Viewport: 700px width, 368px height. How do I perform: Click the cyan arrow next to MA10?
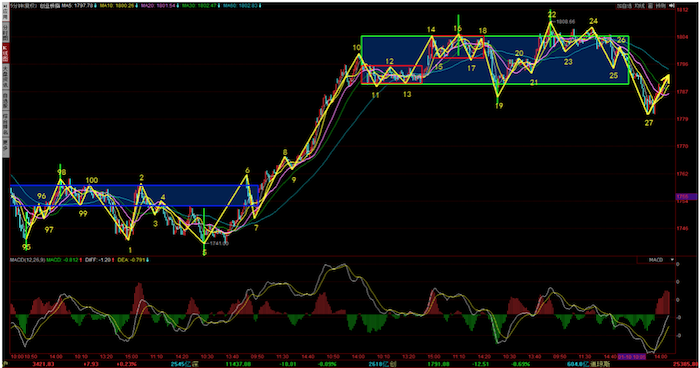tap(137, 6)
